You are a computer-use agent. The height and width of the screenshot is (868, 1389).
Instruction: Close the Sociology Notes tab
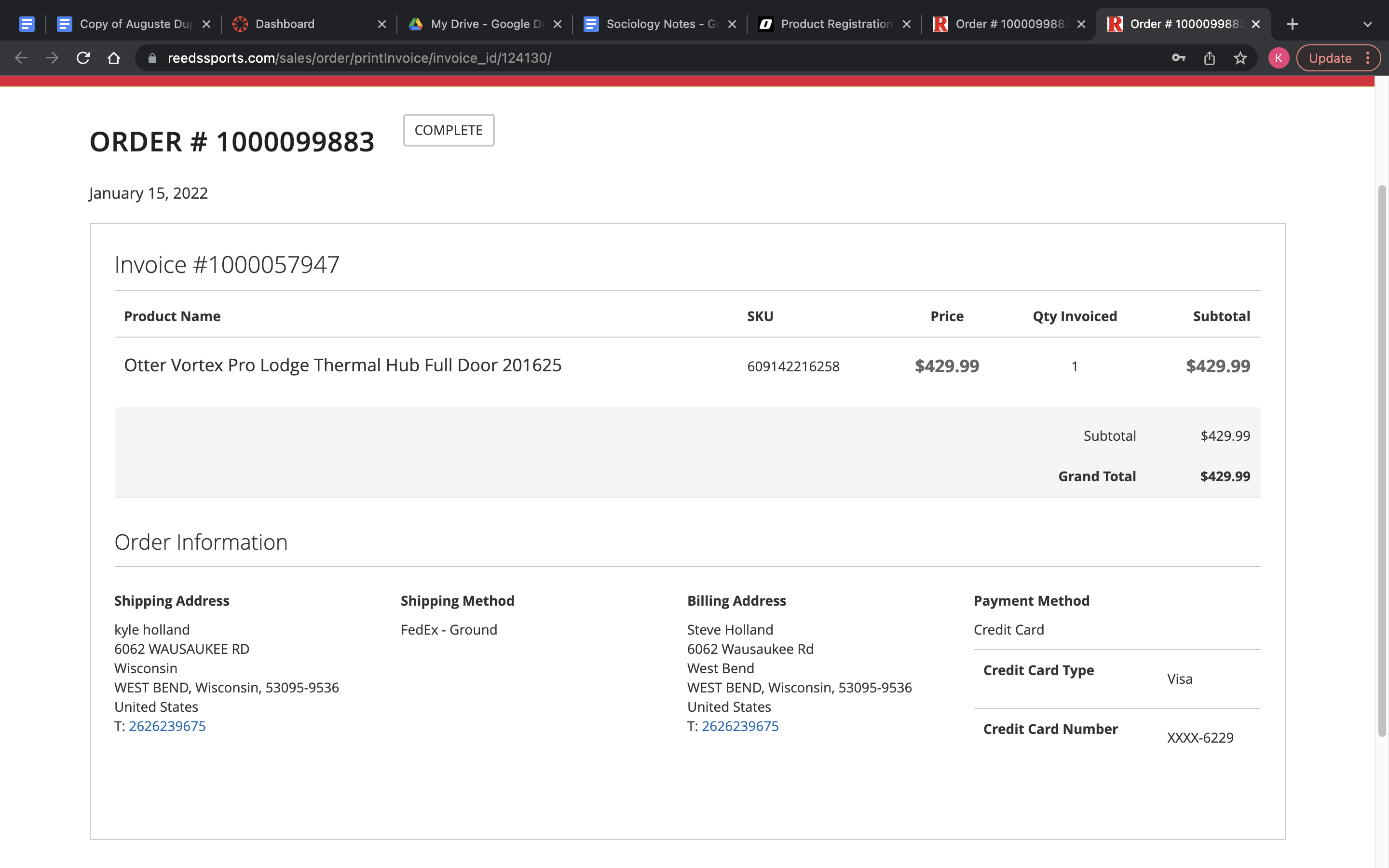tap(732, 24)
